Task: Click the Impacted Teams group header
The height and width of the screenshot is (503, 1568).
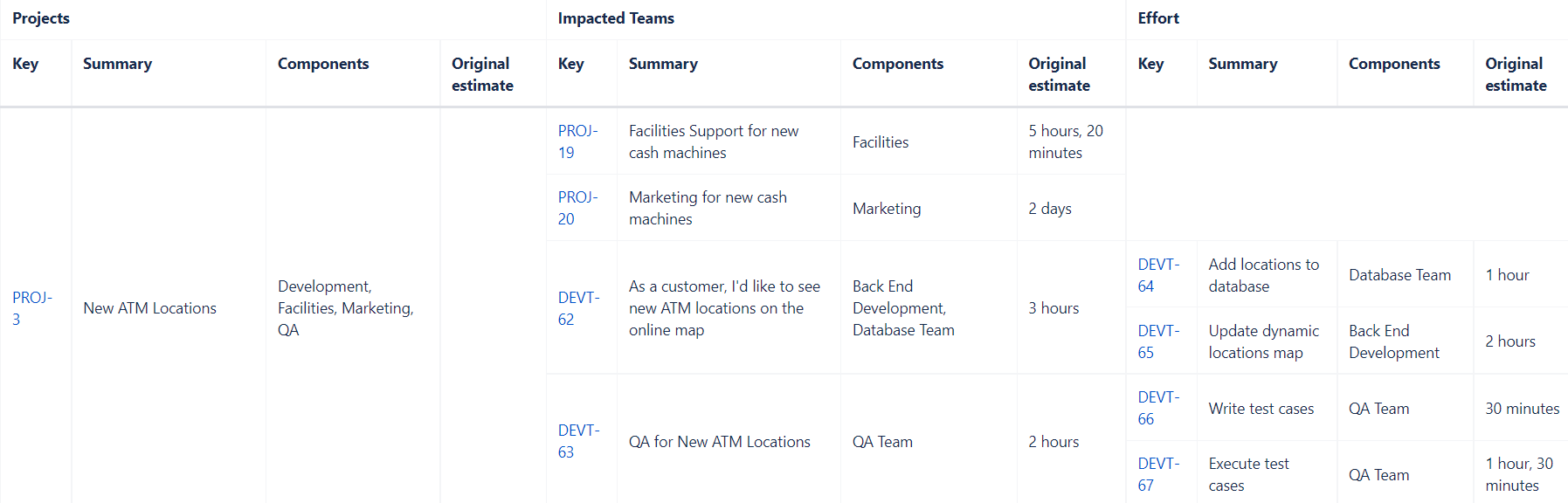Action: pos(616,18)
